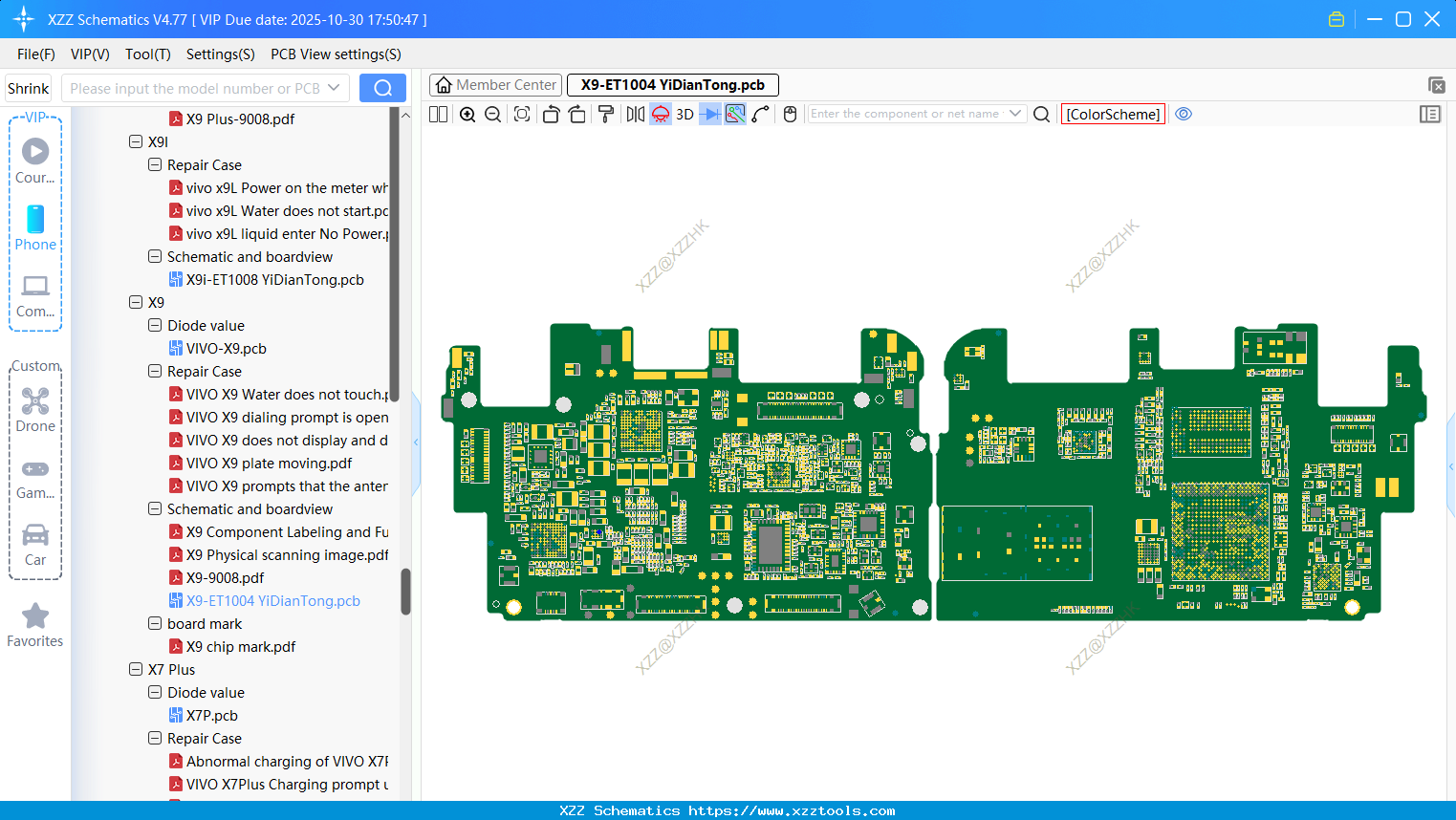This screenshot has height=820, width=1456.
Task: Open the Drone category in sidebar
Action: point(35,410)
